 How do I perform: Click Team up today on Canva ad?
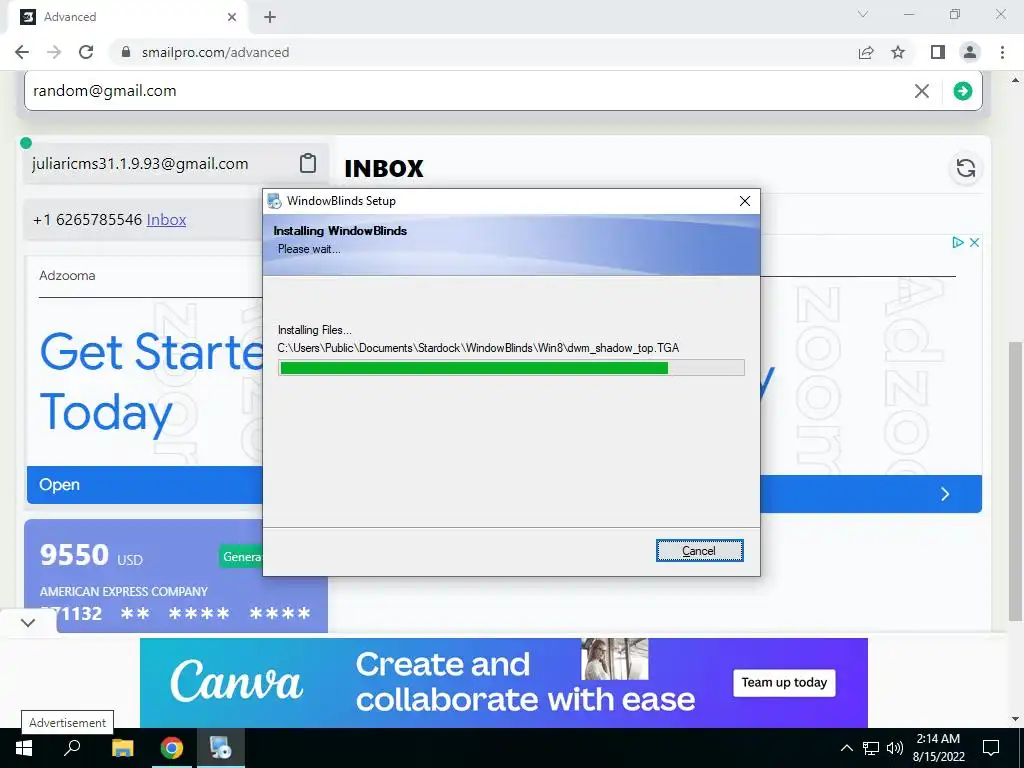pos(784,682)
